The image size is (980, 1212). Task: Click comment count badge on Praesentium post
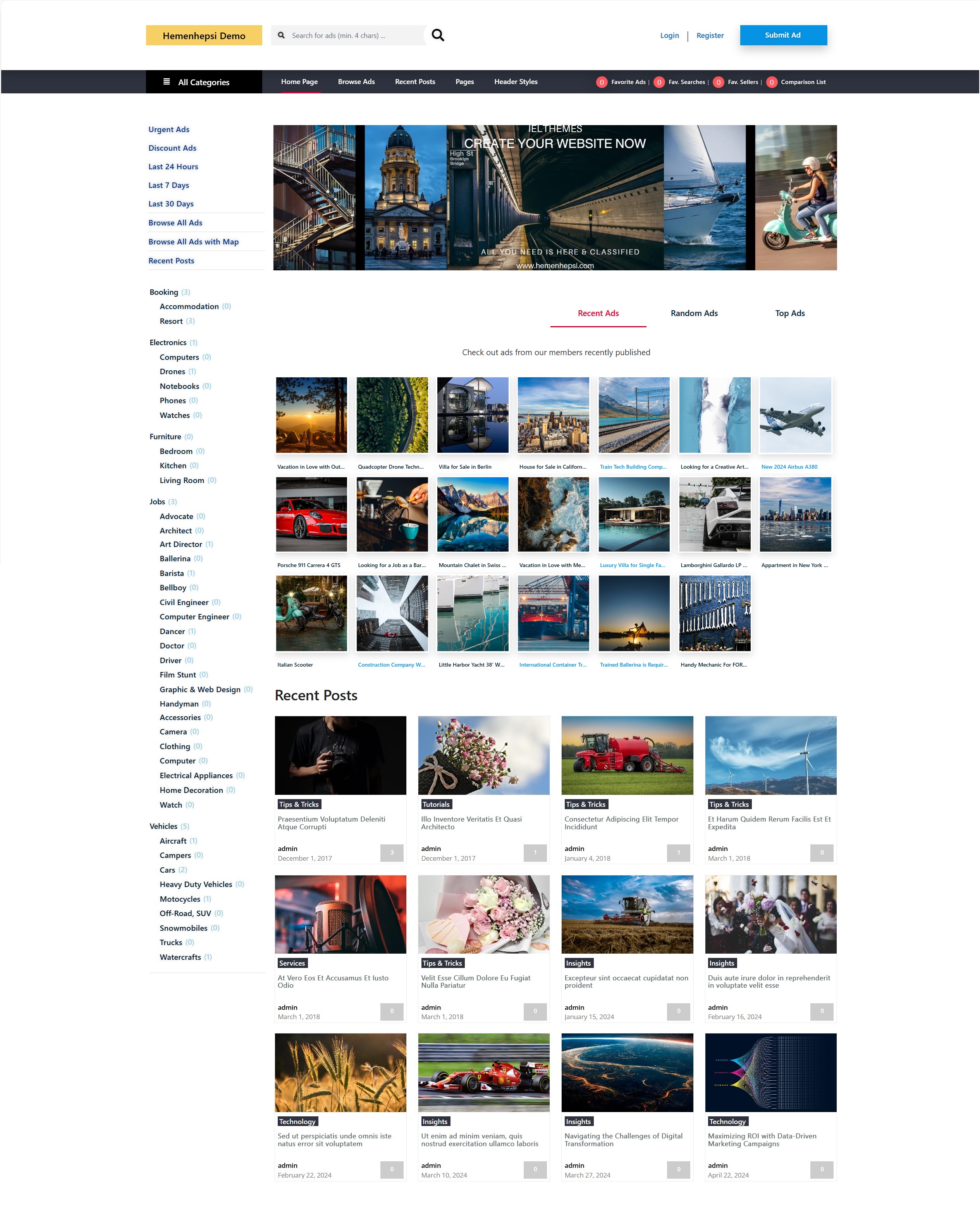392,853
